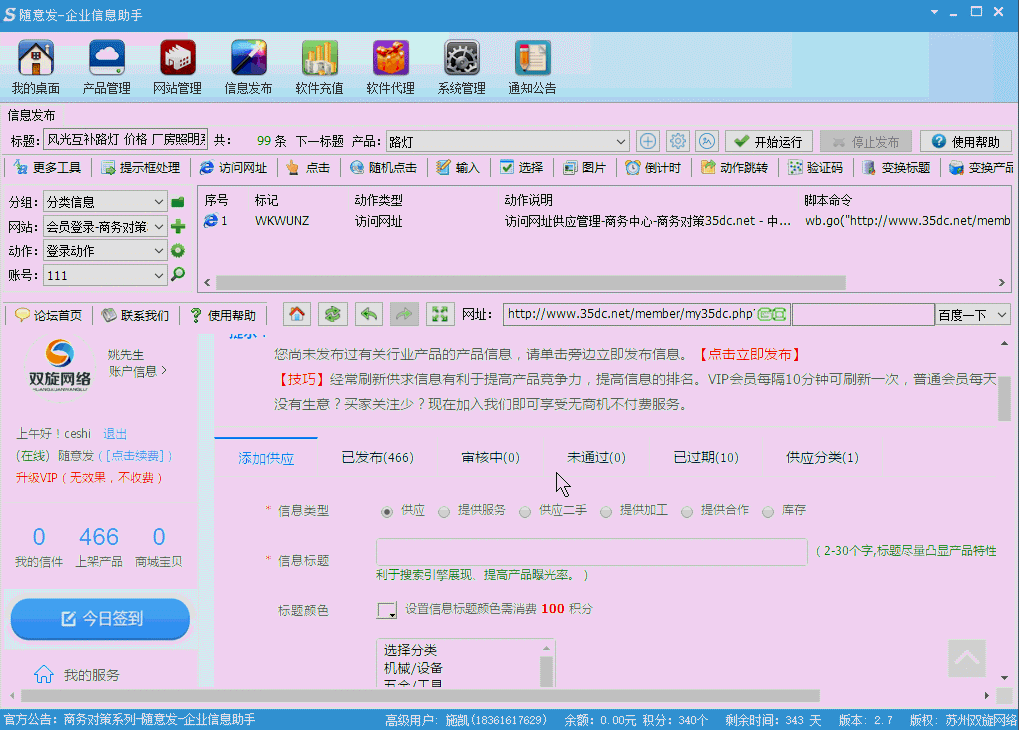Click 访问网址 toolbar item
Image resolution: width=1019 pixels, height=730 pixels.
click(x=234, y=168)
